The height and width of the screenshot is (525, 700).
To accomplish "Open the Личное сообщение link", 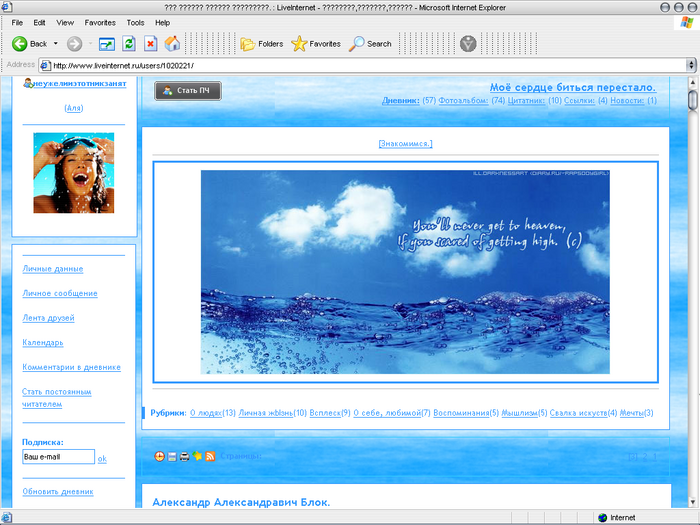I will click(60, 293).
